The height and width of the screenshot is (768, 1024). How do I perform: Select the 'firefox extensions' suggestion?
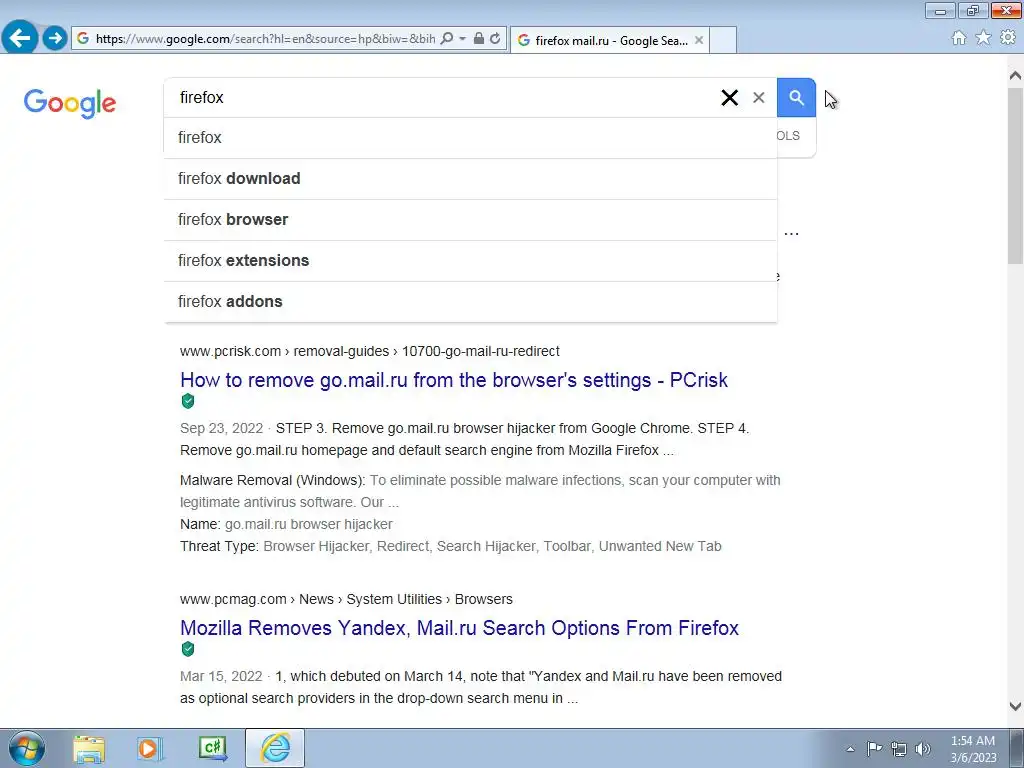(x=470, y=261)
